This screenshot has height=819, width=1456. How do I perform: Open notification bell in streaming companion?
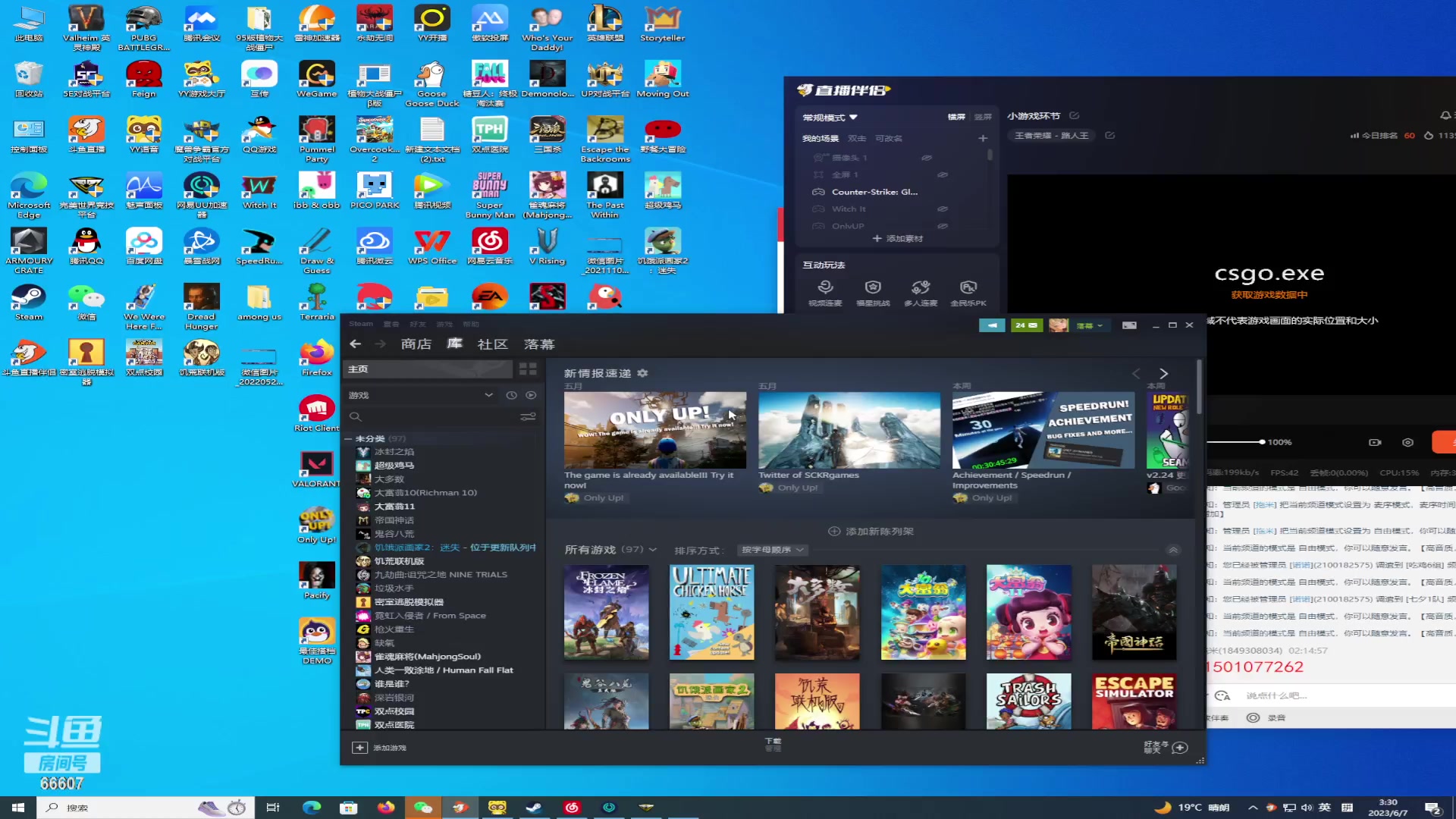[1445, 116]
